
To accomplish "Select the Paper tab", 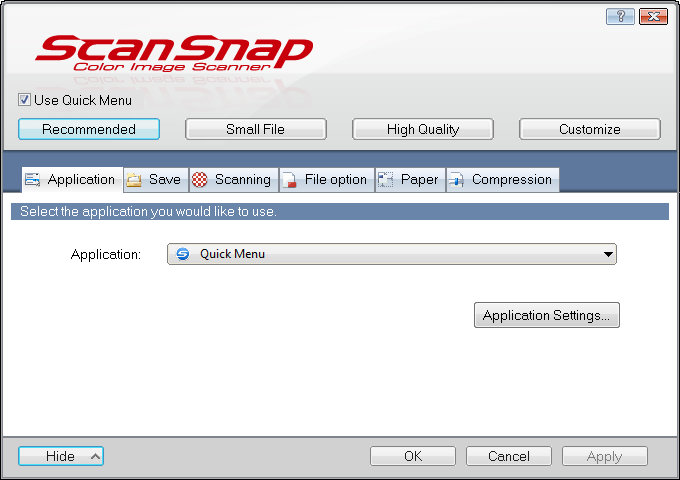I will [x=410, y=180].
